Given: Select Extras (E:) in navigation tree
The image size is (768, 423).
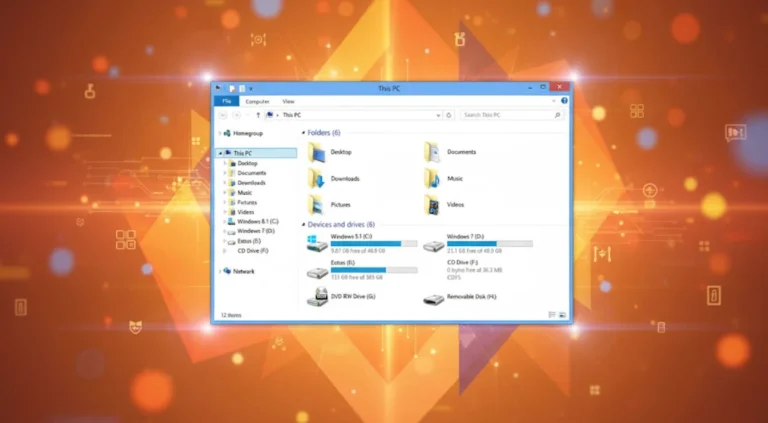Looking at the screenshot, I should (x=249, y=241).
